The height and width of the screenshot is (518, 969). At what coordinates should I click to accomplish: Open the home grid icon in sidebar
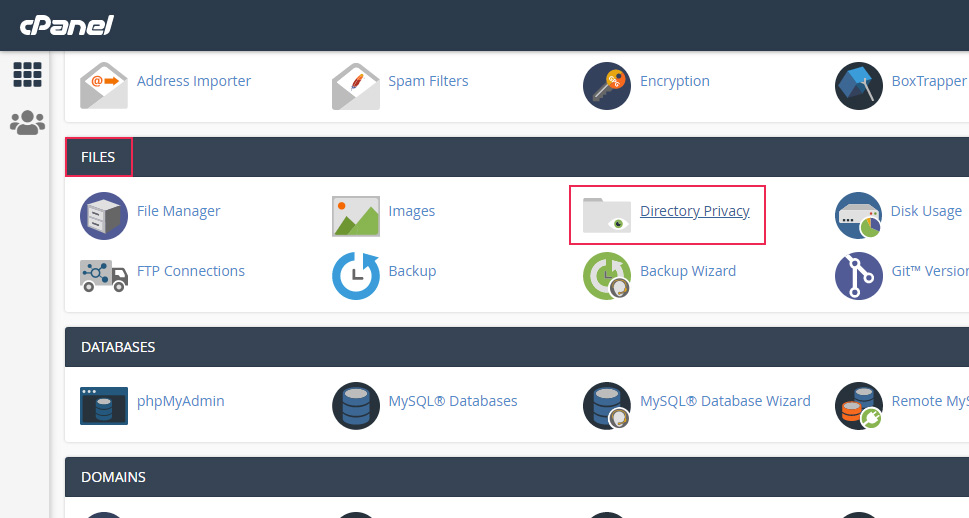(x=27, y=75)
